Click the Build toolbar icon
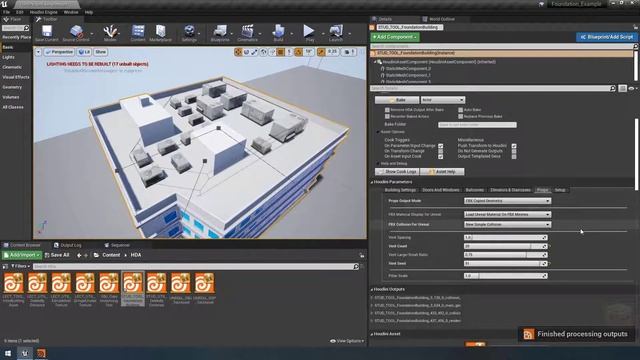Screen dimensions: 640x360 [x=278, y=31]
